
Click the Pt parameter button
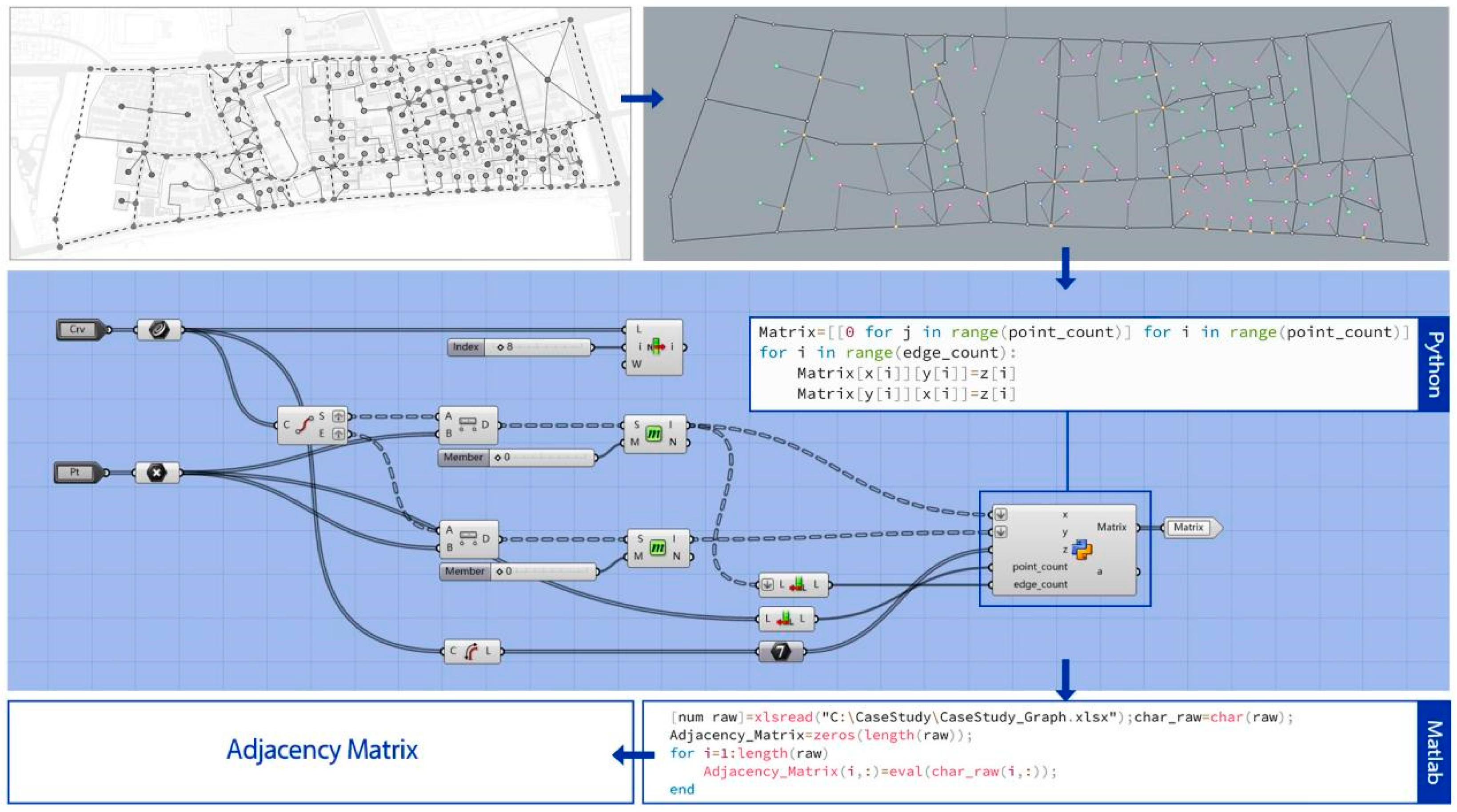click(x=75, y=472)
